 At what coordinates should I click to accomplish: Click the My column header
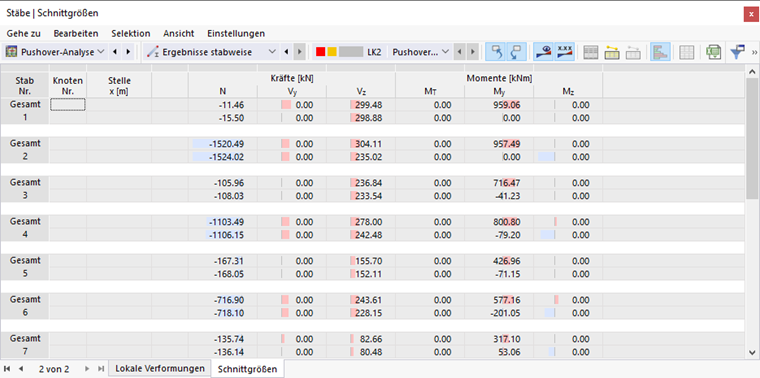tap(499, 91)
